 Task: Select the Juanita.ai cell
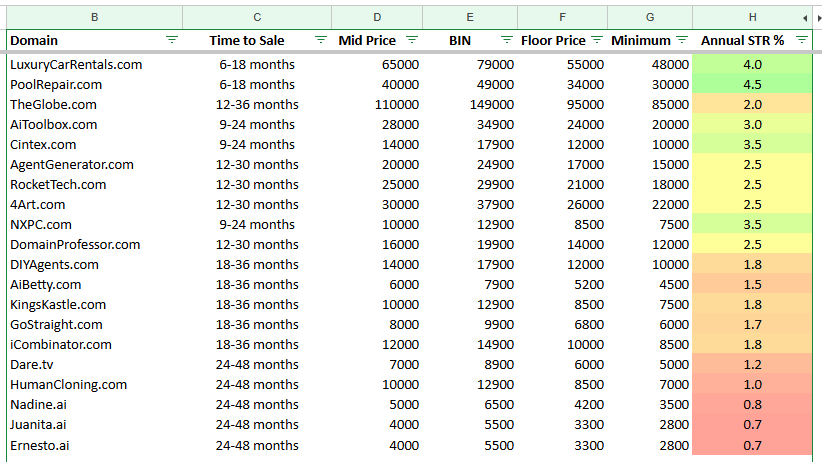tap(94, 424)
